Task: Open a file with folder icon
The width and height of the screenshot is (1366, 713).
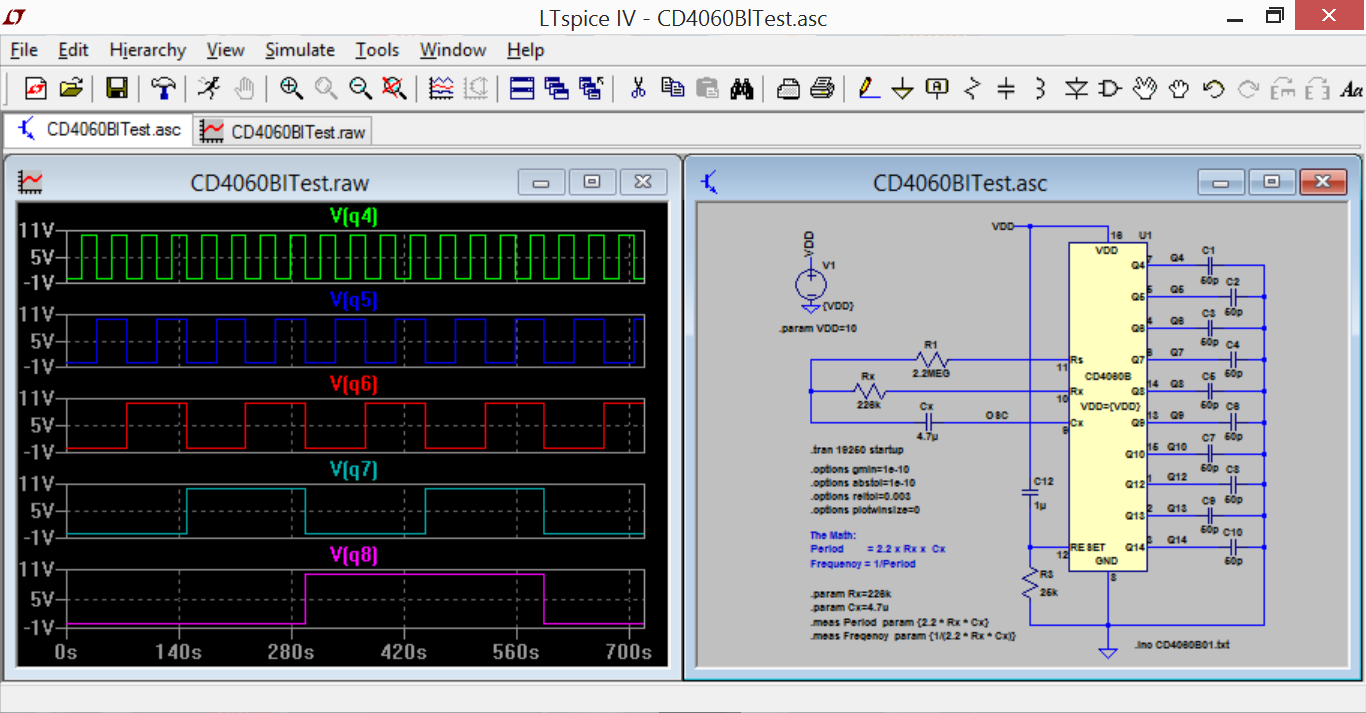Action: [70, 89]
